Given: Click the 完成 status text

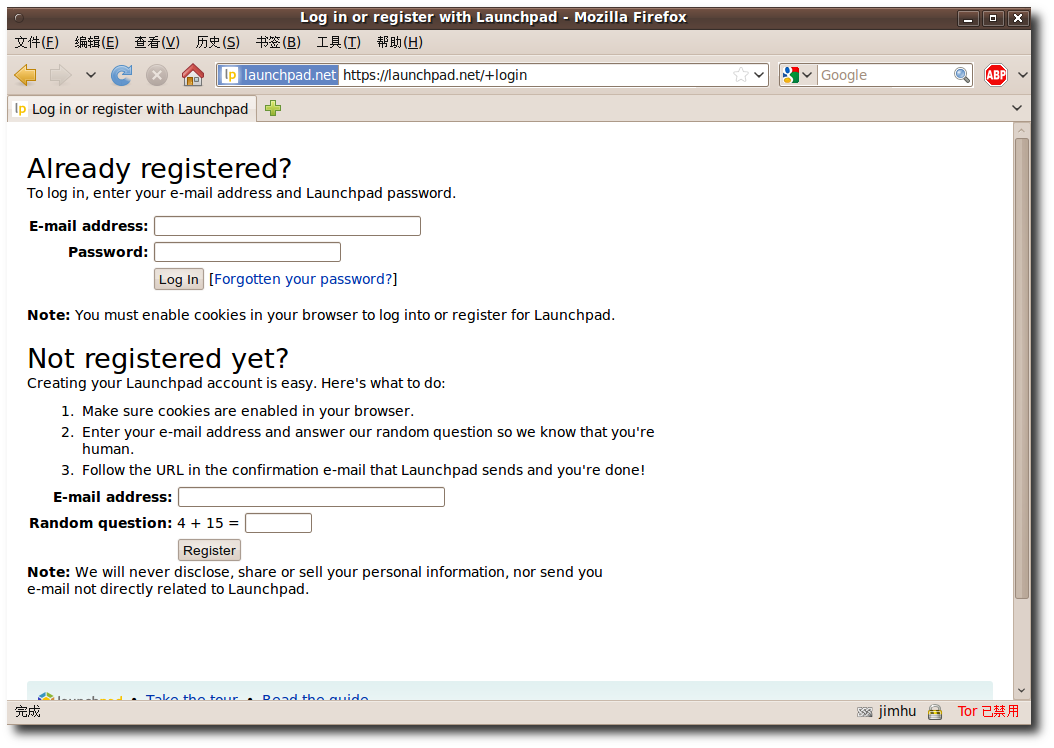Looking at the screenshot, I should click(28, 711).
